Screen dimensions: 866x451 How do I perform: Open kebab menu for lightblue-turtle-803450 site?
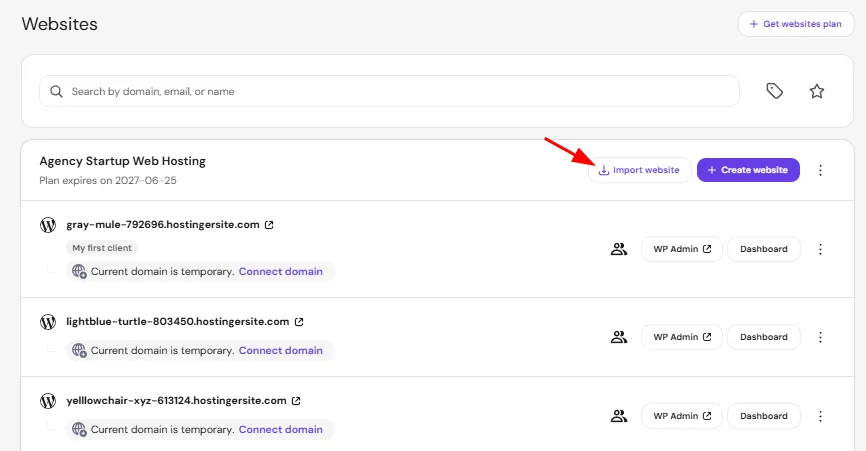(x=820, y=337)
